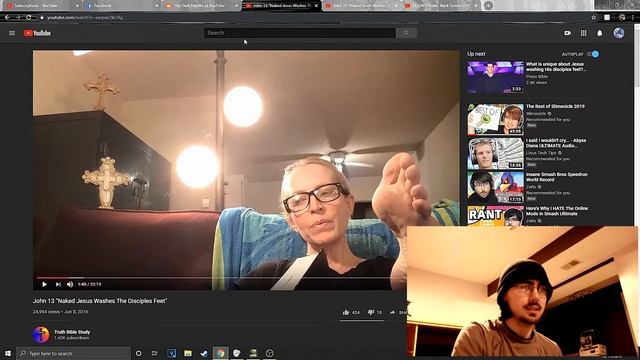
Task: Like the video with thumbs up
Action: (346, 312)
